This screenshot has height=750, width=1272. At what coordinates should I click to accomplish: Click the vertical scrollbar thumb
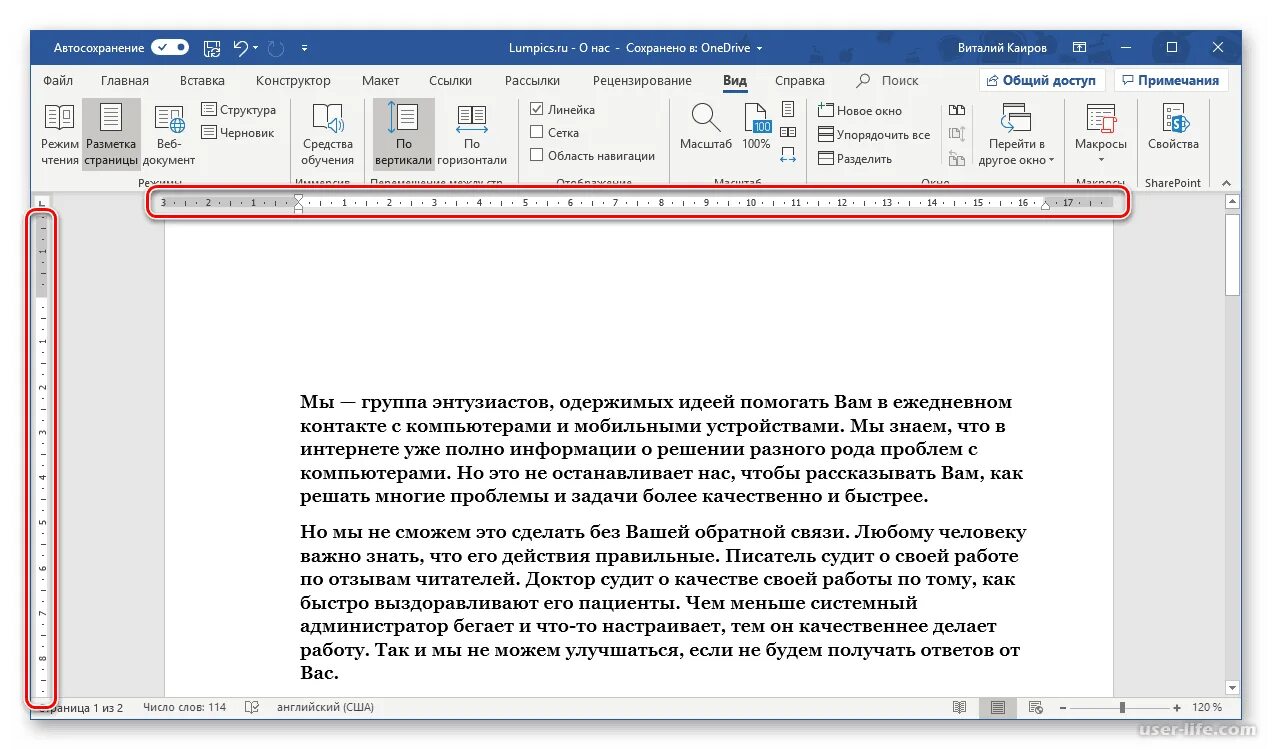coord(1232,254)
